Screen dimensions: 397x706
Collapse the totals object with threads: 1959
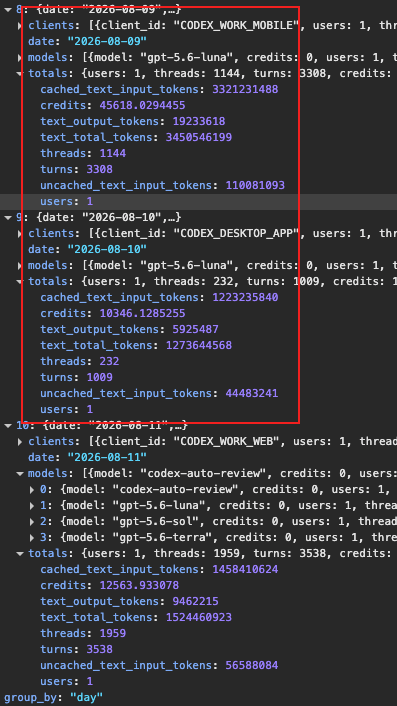pyautogui.click(x=20, y=554)
